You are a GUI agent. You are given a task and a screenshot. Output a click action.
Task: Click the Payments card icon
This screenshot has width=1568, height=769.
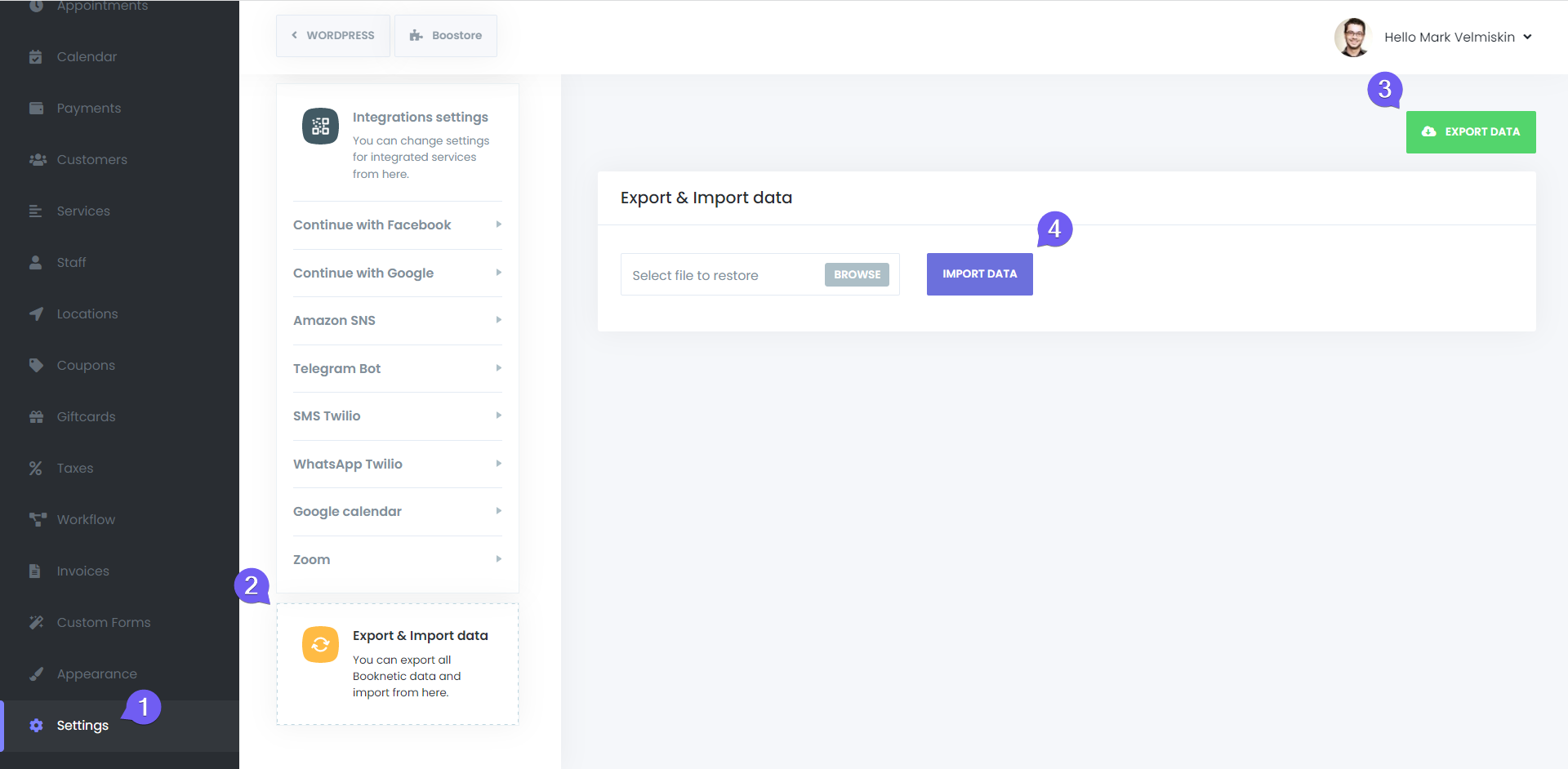coord(36,108)
